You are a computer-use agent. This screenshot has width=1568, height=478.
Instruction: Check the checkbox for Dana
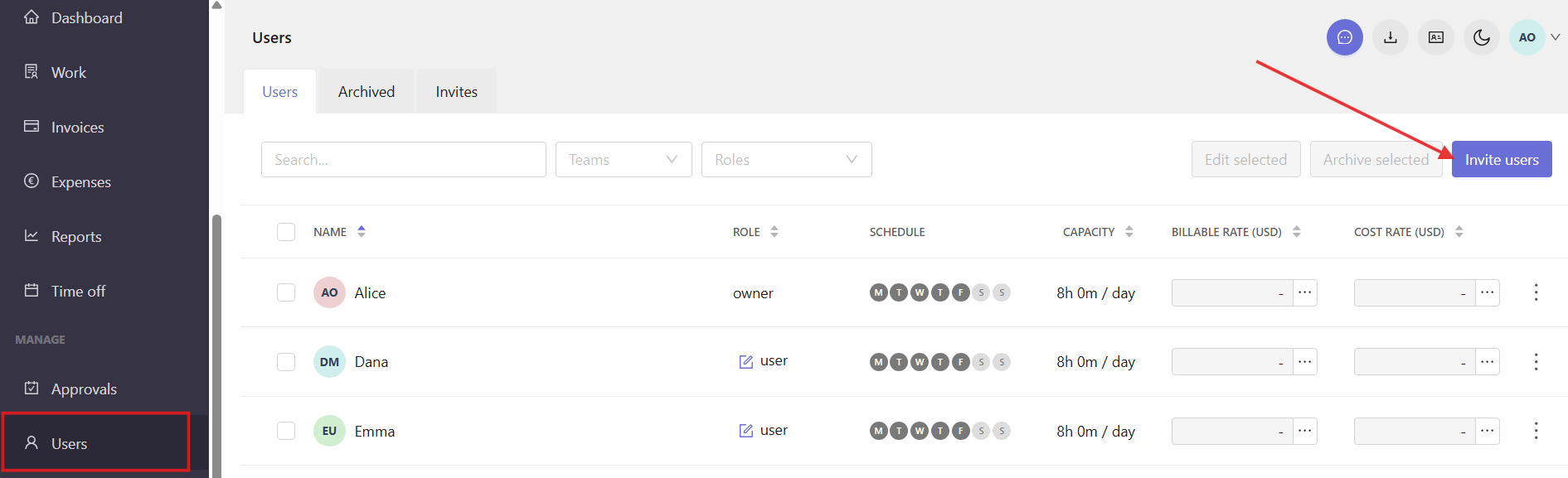pyautogui.click(x=286, y=362)
